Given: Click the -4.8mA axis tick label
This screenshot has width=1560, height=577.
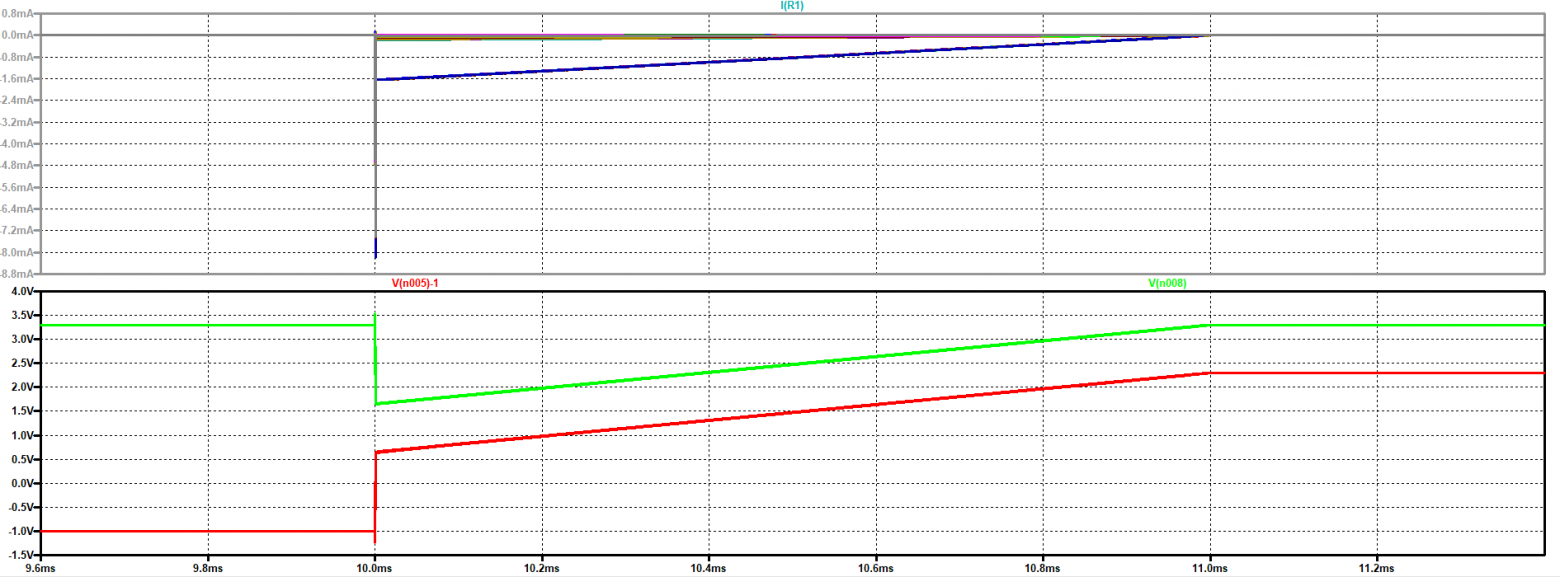Looking at the screenshot, I should 18,165.
